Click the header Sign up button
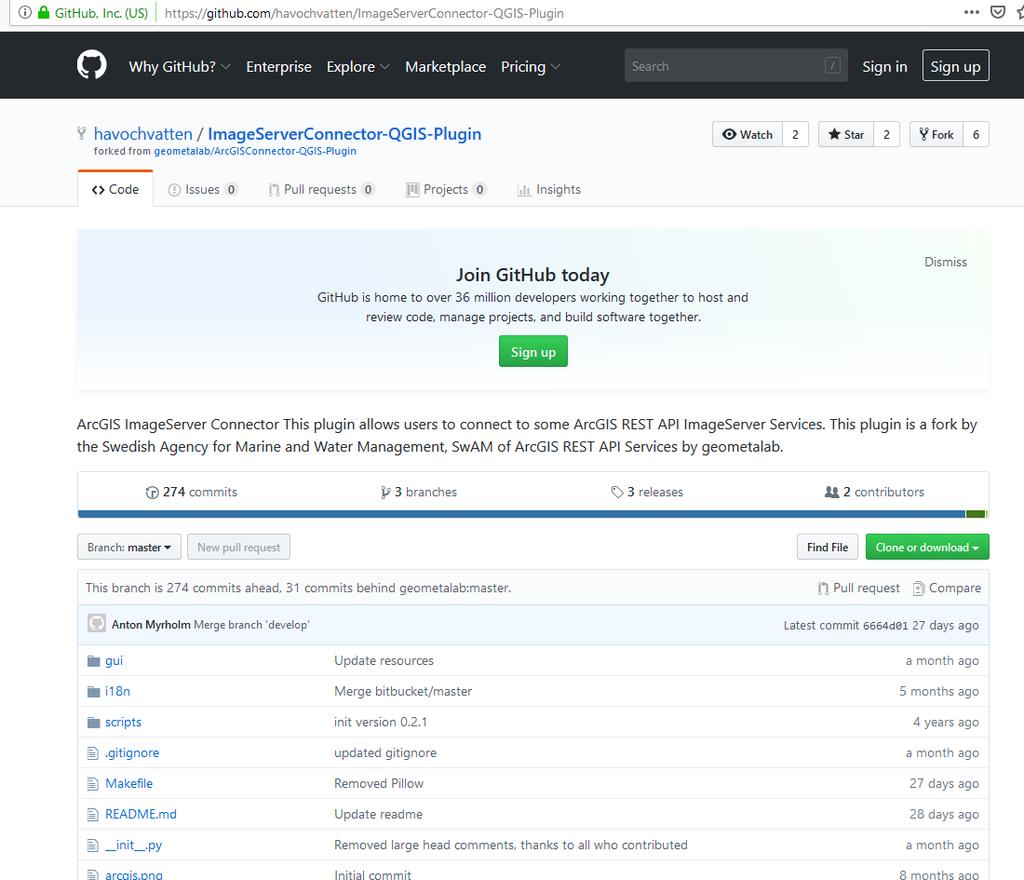The width and height of the screenshot is (1024, 880). click(x=955, y=66)
